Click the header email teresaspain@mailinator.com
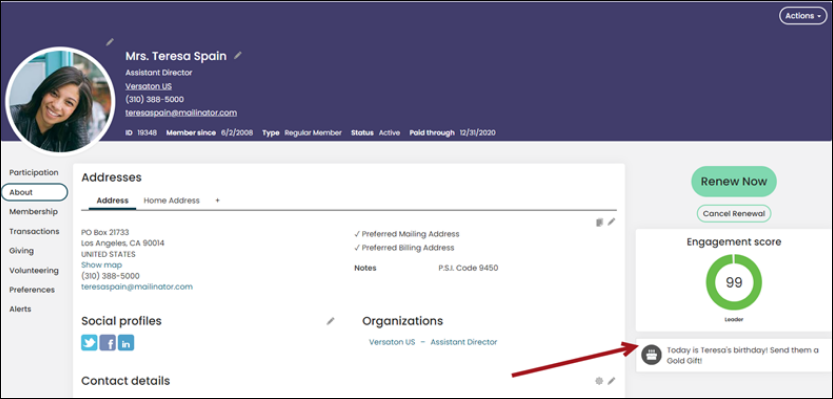Viewport: 833px width, 399px height. click(181, 113)
